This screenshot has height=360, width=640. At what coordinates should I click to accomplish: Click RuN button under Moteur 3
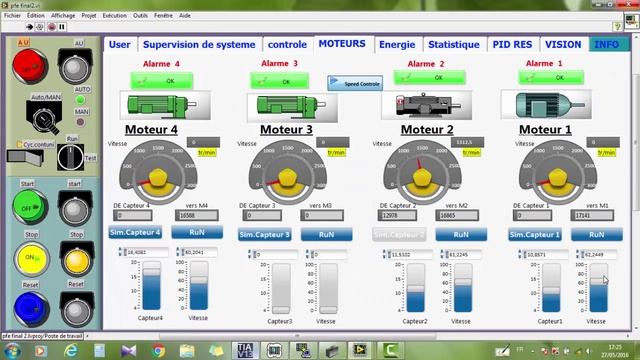[327, 235]
